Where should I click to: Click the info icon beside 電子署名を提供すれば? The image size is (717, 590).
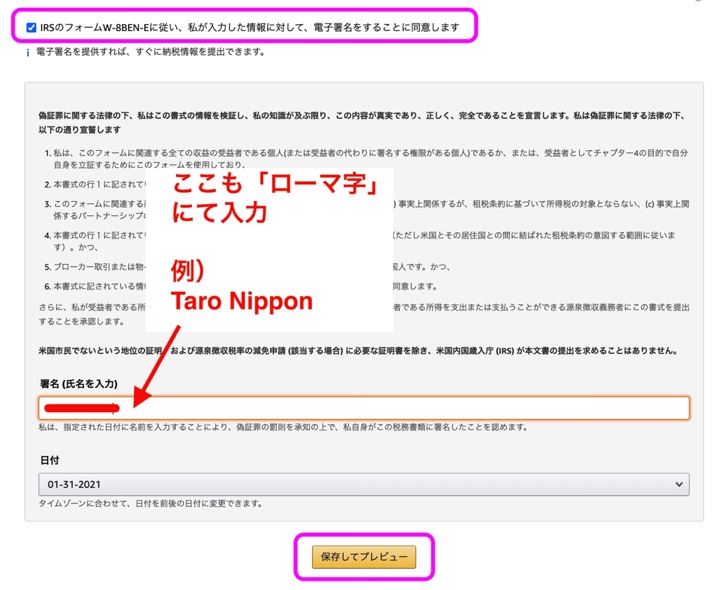[x=26, y=53]
